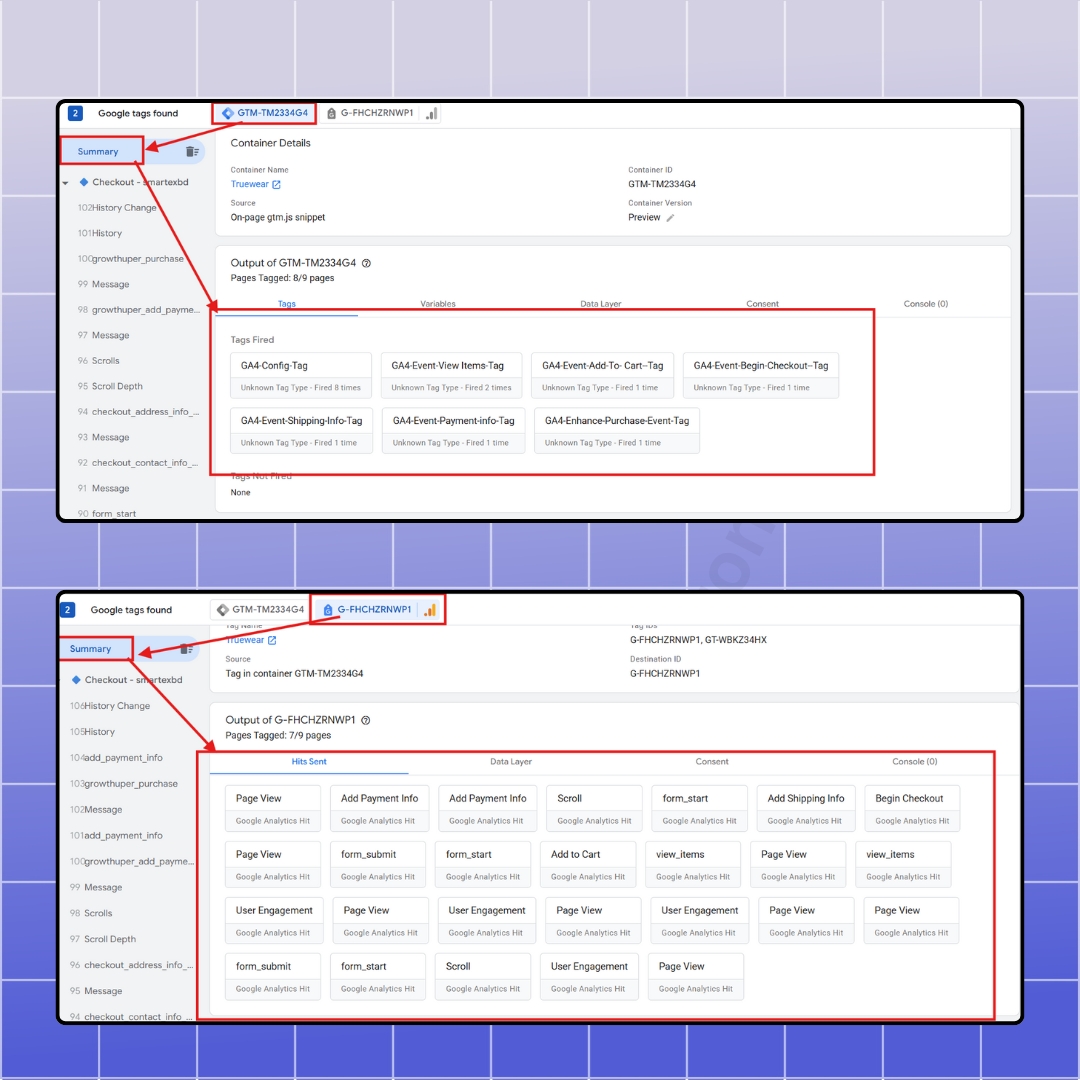The width and height of the screenshot is (1080, 1080).
Task: Click blue diamond icon of lower Checkout entry
Action: pyautogui.click(x=76, y=680)
